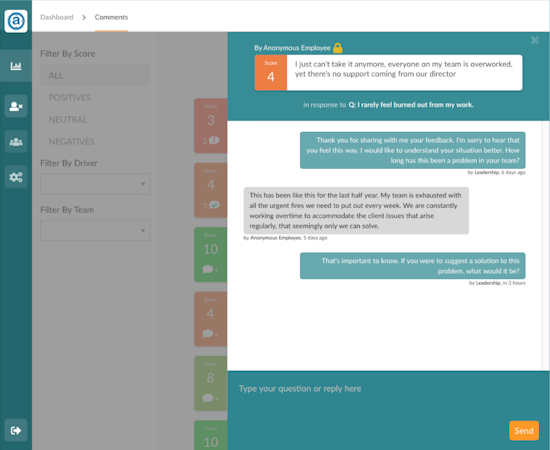Image resolution: width=550 pixels, height=450 pixels.
Task: Open the remove user sidebar icon
Action: coord(16,106)
